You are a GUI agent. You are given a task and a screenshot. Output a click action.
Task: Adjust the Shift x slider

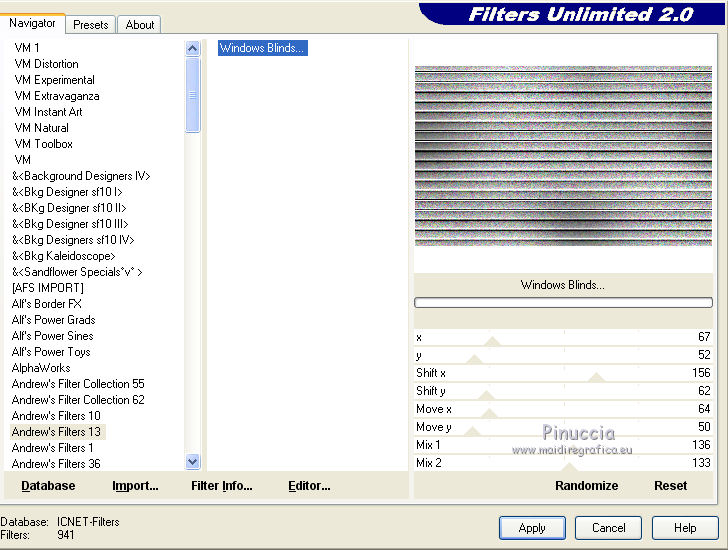(x=596, y=377)
